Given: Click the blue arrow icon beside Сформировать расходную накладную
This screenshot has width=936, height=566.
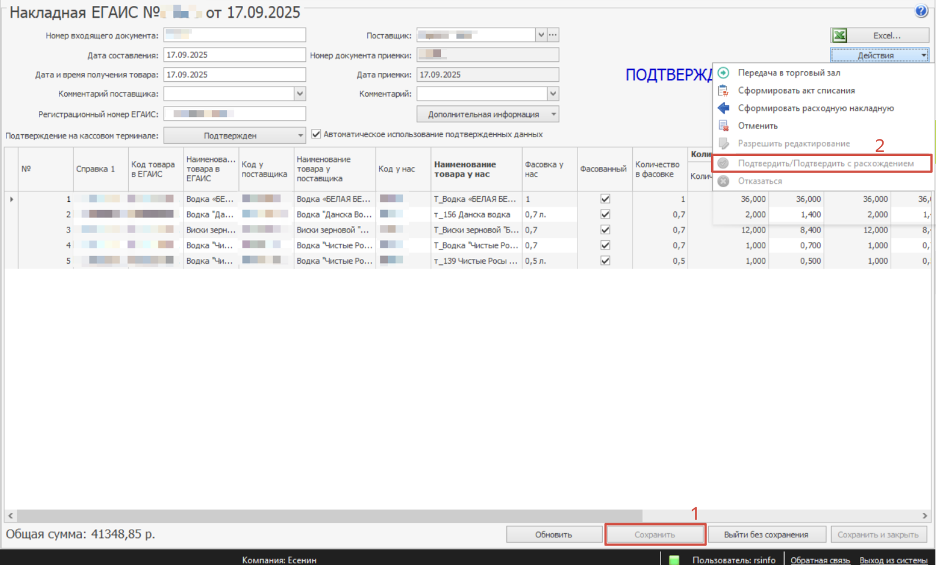Looking at the screenshot, I should click(x=723, y=108).
